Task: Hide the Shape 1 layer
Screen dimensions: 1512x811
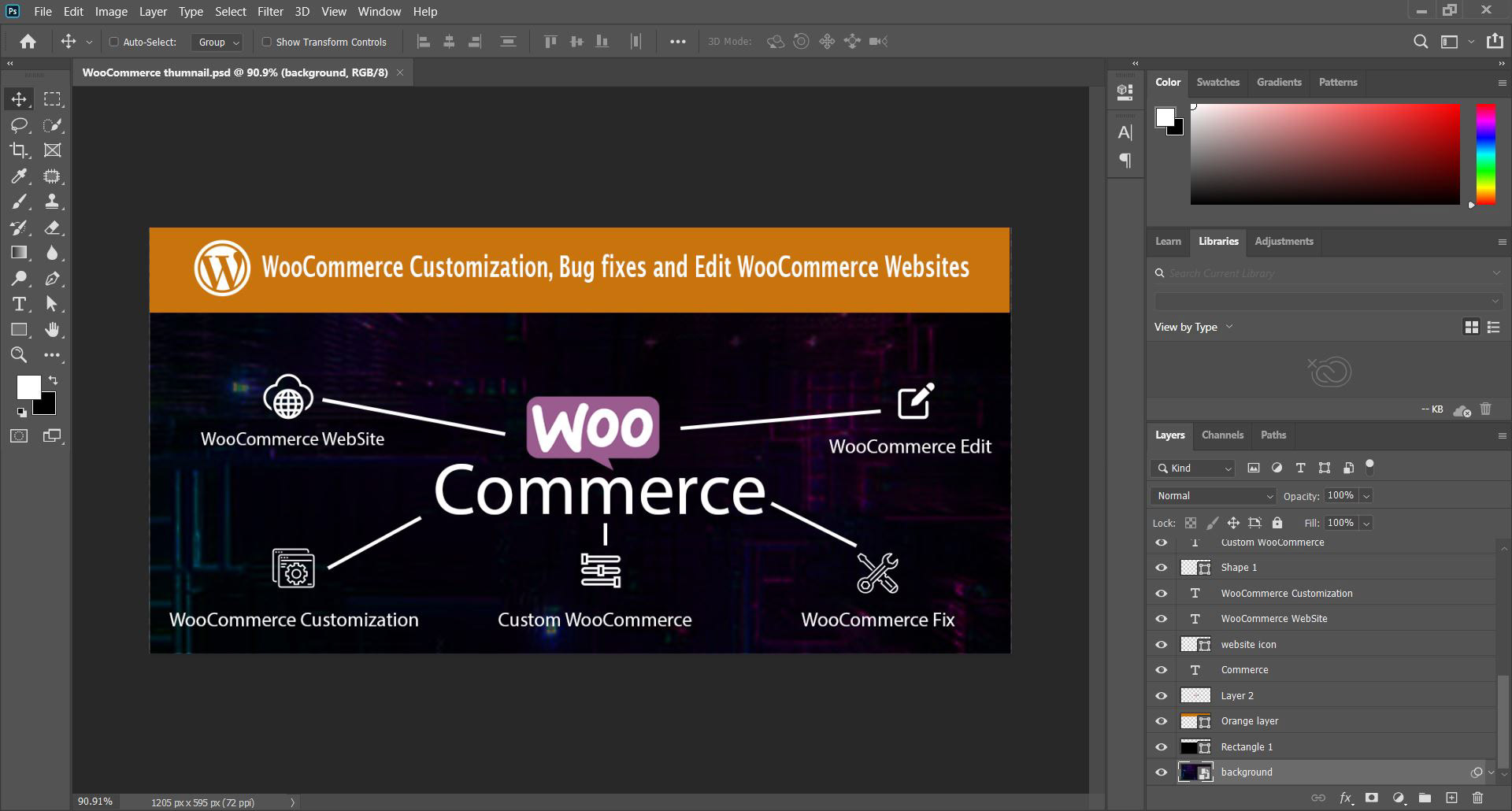Action: (x=1161, y=568)
